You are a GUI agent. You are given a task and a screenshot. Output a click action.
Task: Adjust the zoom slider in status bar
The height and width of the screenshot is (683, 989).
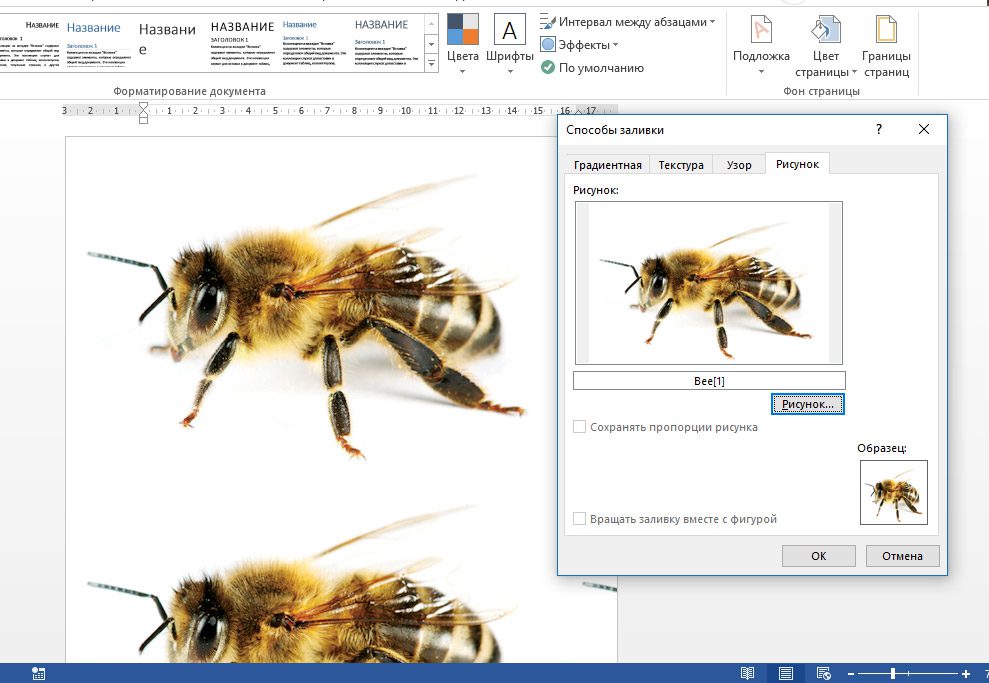[x=893, y=674]
